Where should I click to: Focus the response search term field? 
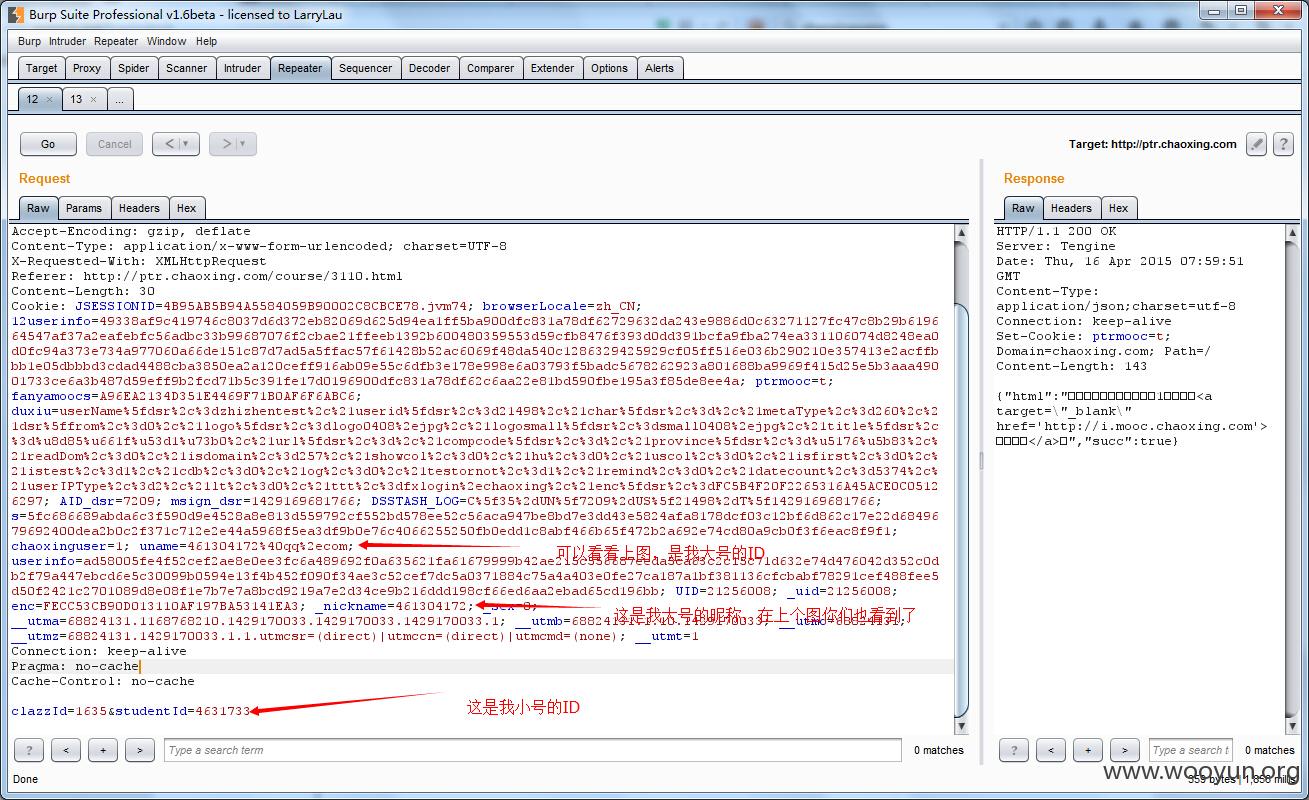(1191, 750)
